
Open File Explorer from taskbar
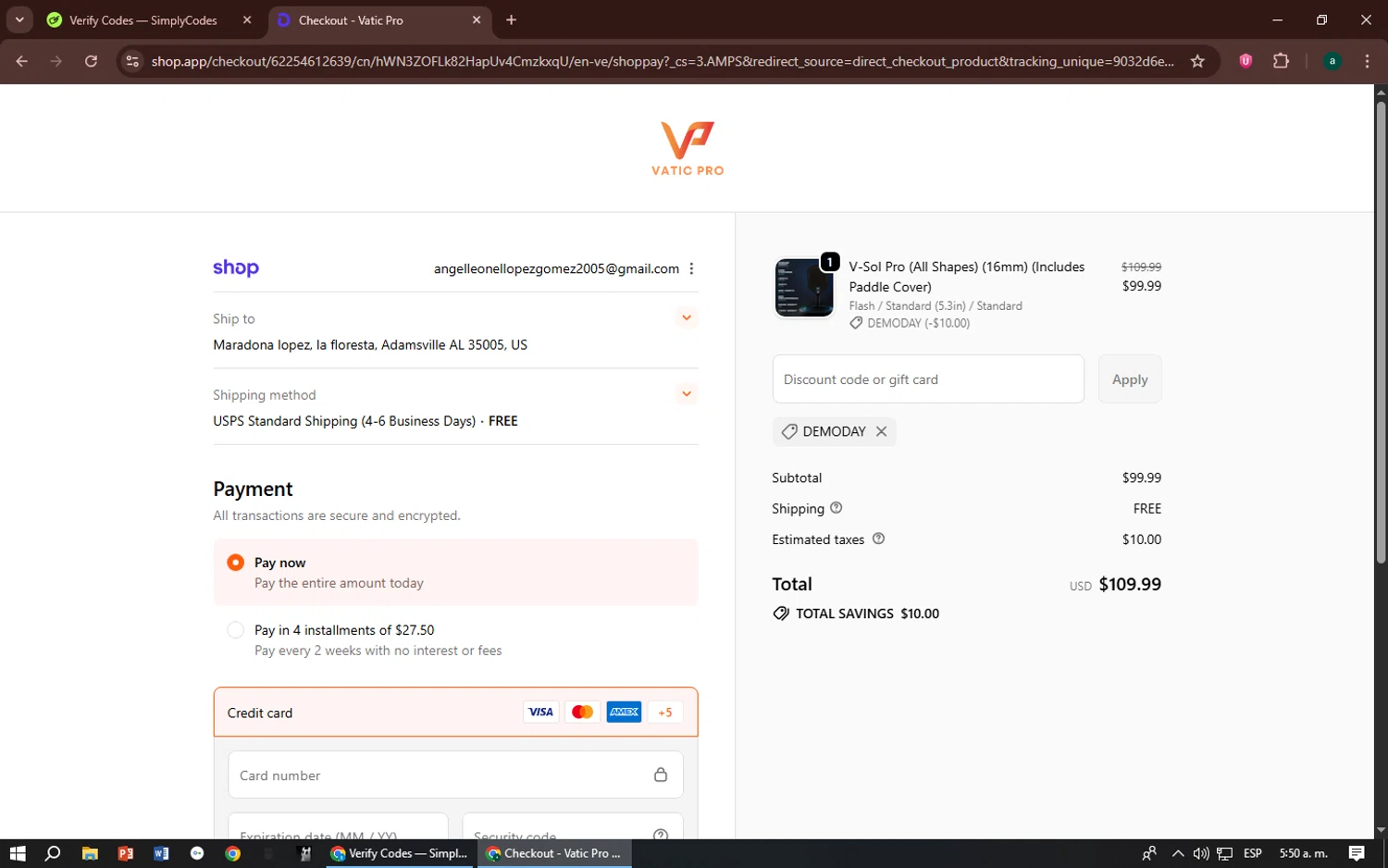(90, 853)
